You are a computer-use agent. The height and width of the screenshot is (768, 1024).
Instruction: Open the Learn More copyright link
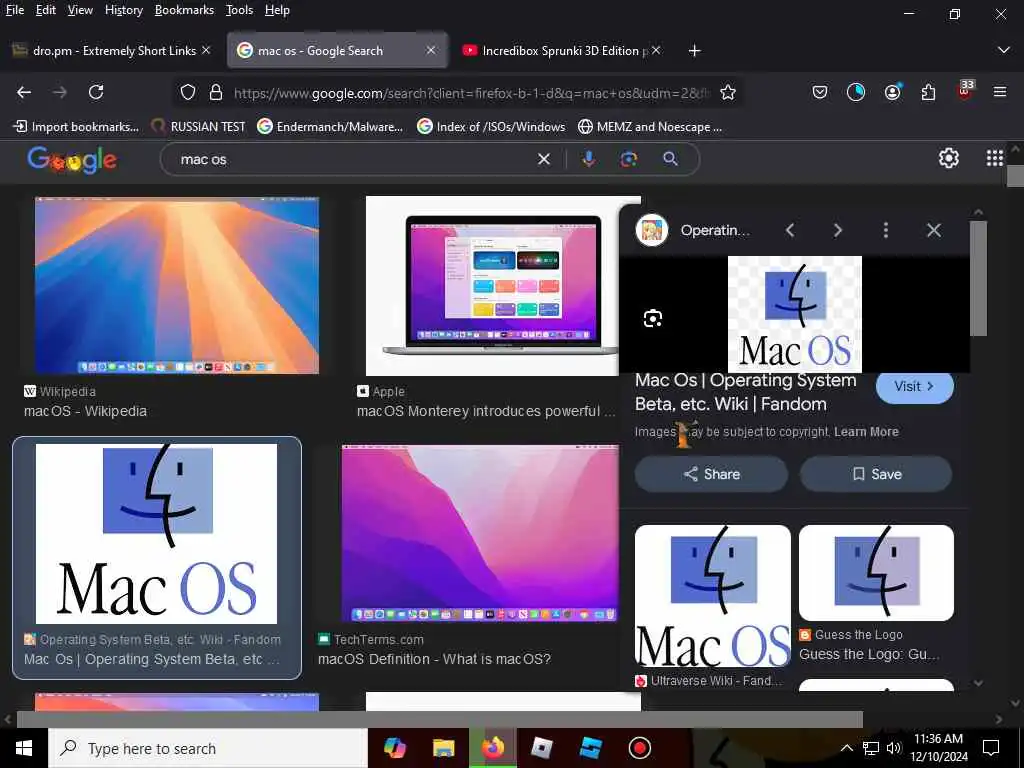coord(866,432)
